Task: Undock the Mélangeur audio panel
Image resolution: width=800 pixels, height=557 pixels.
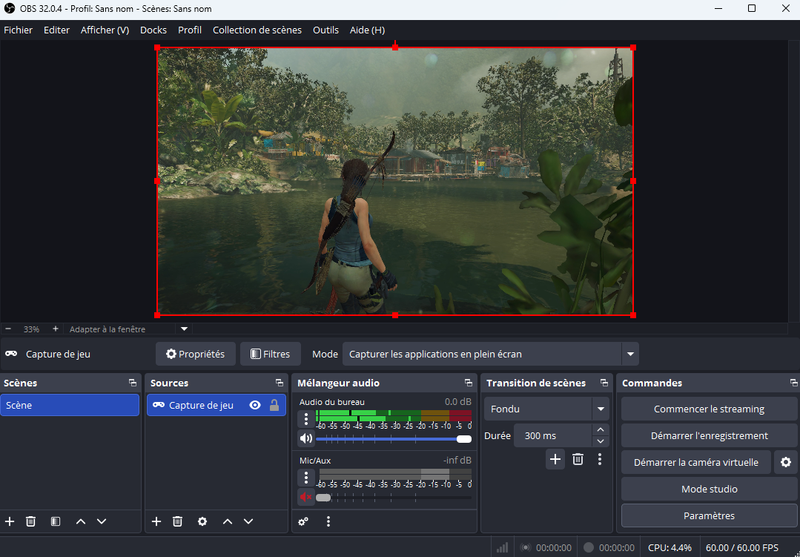Action: pos(468,383)
